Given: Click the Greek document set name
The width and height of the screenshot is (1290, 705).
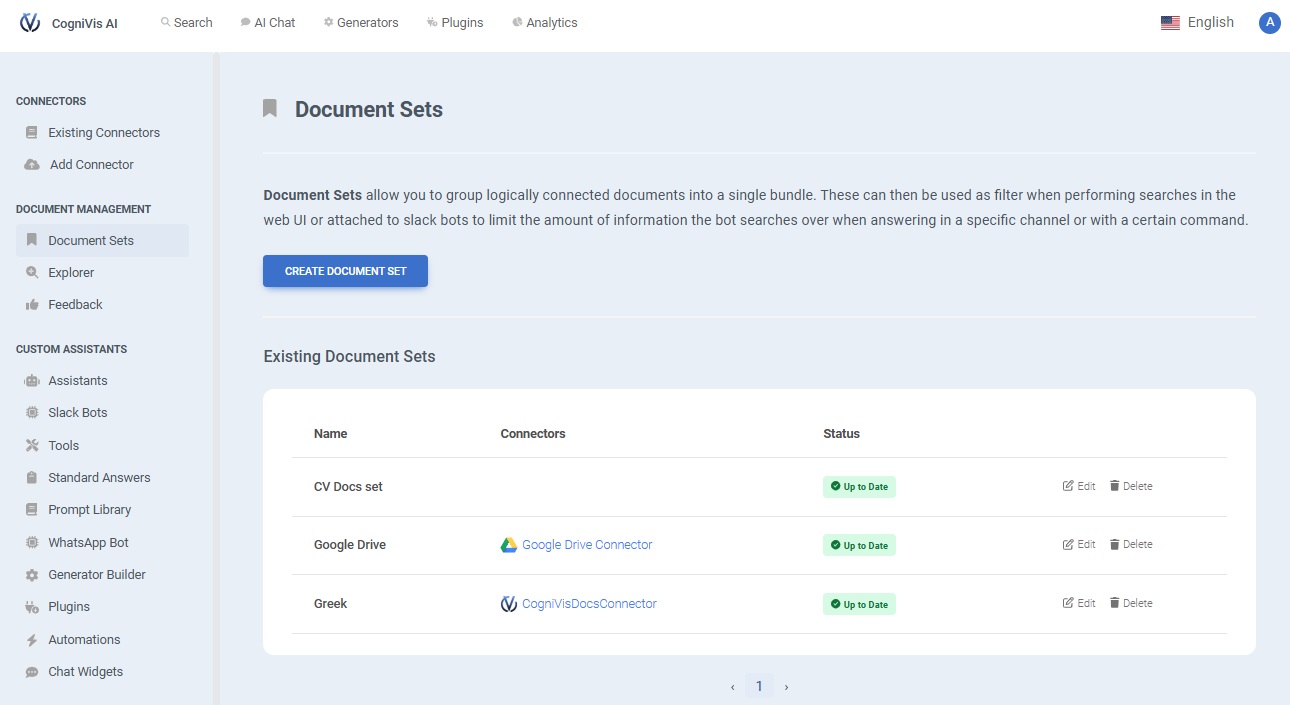Looking at the screenshot, I should (331, 603).
